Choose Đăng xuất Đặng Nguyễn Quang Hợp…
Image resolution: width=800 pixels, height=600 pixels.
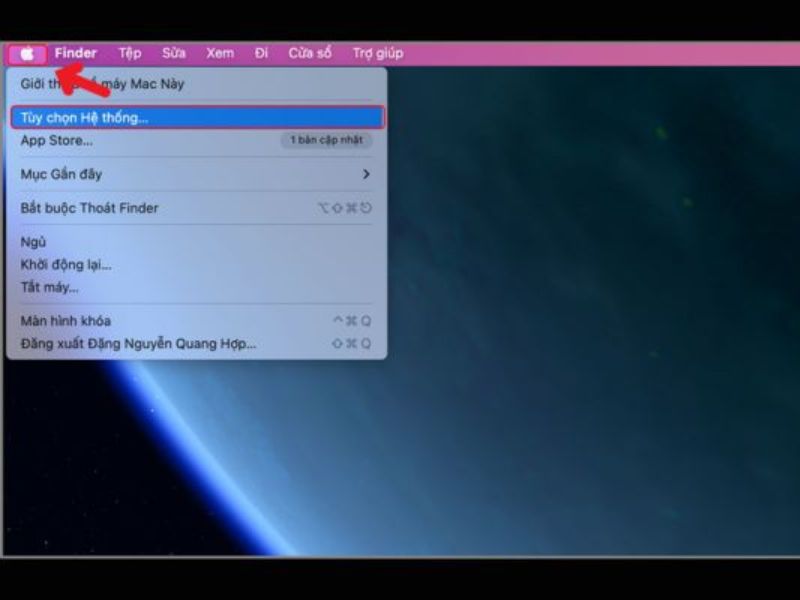(x=196, y=343)
